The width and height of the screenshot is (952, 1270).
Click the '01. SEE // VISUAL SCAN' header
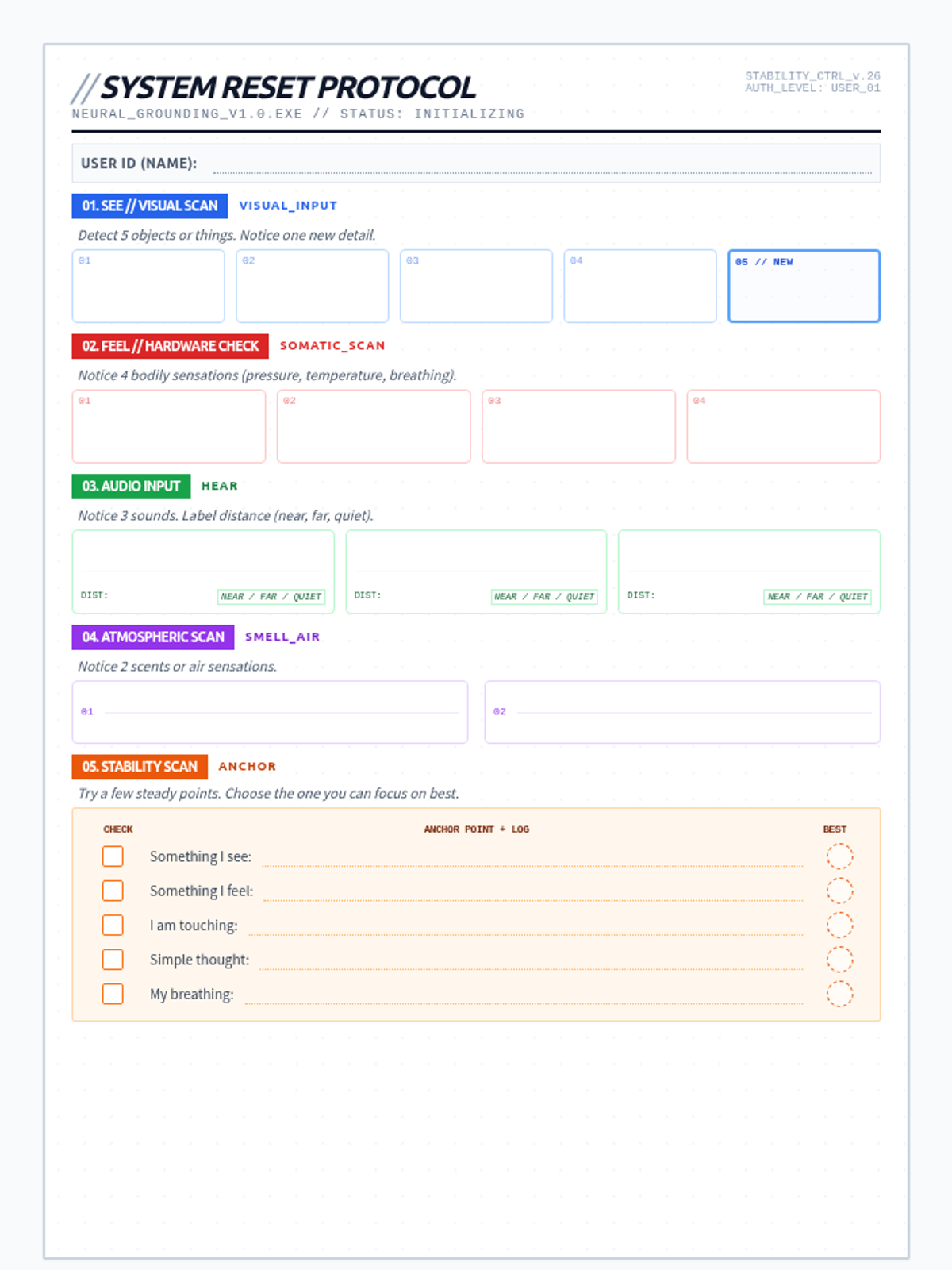pyautogui.click(x=150, y=206)
